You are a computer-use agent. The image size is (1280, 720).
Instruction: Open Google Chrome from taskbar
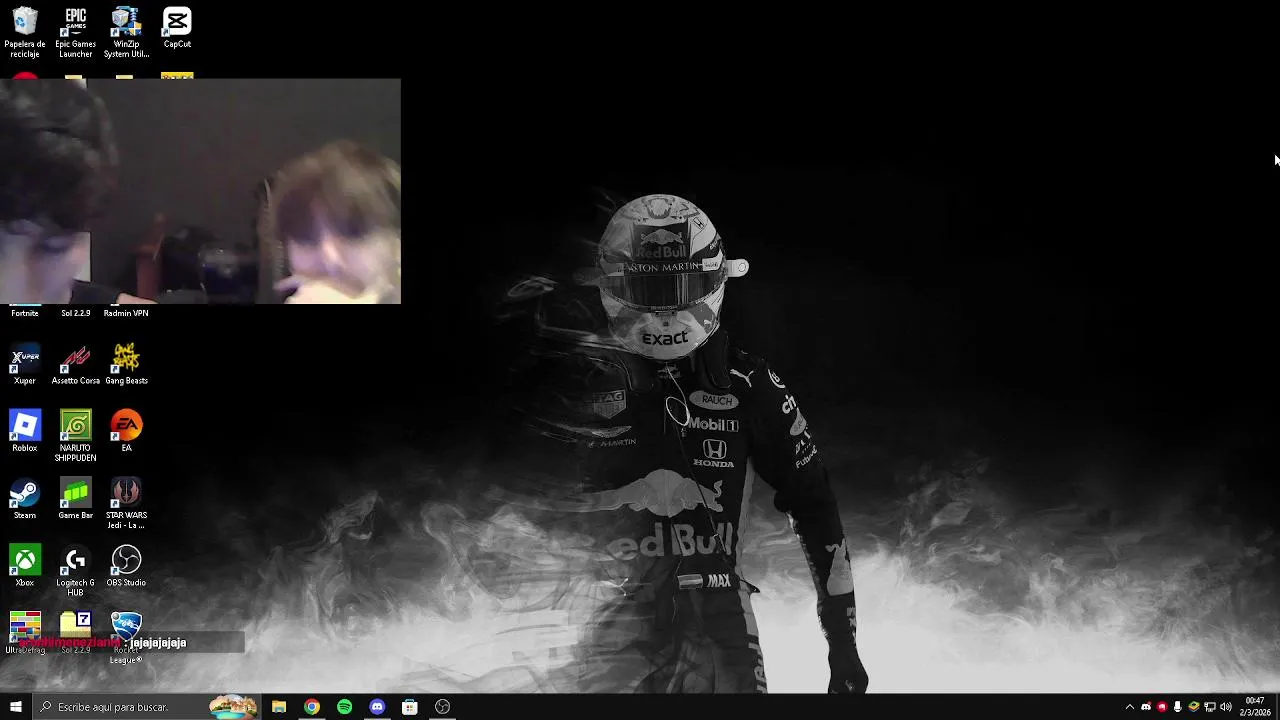click(312, 707)
